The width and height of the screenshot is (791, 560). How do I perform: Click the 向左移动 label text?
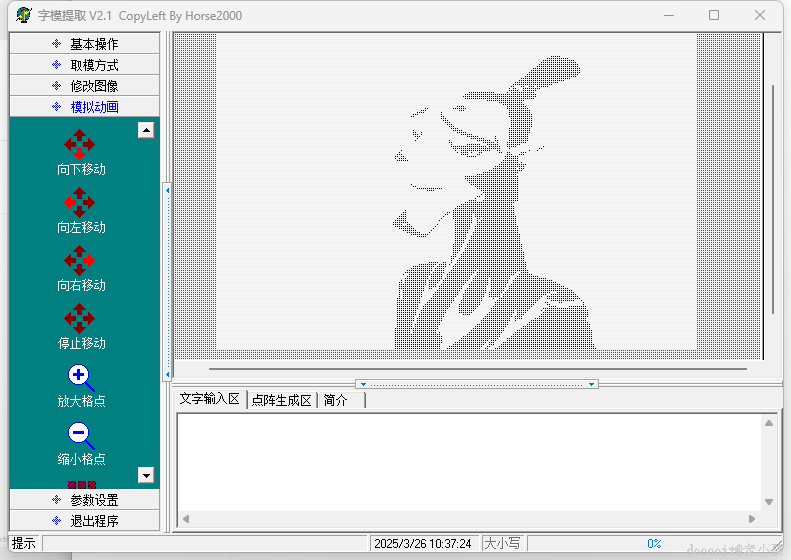pyautogui.click(x=81, y=227)
